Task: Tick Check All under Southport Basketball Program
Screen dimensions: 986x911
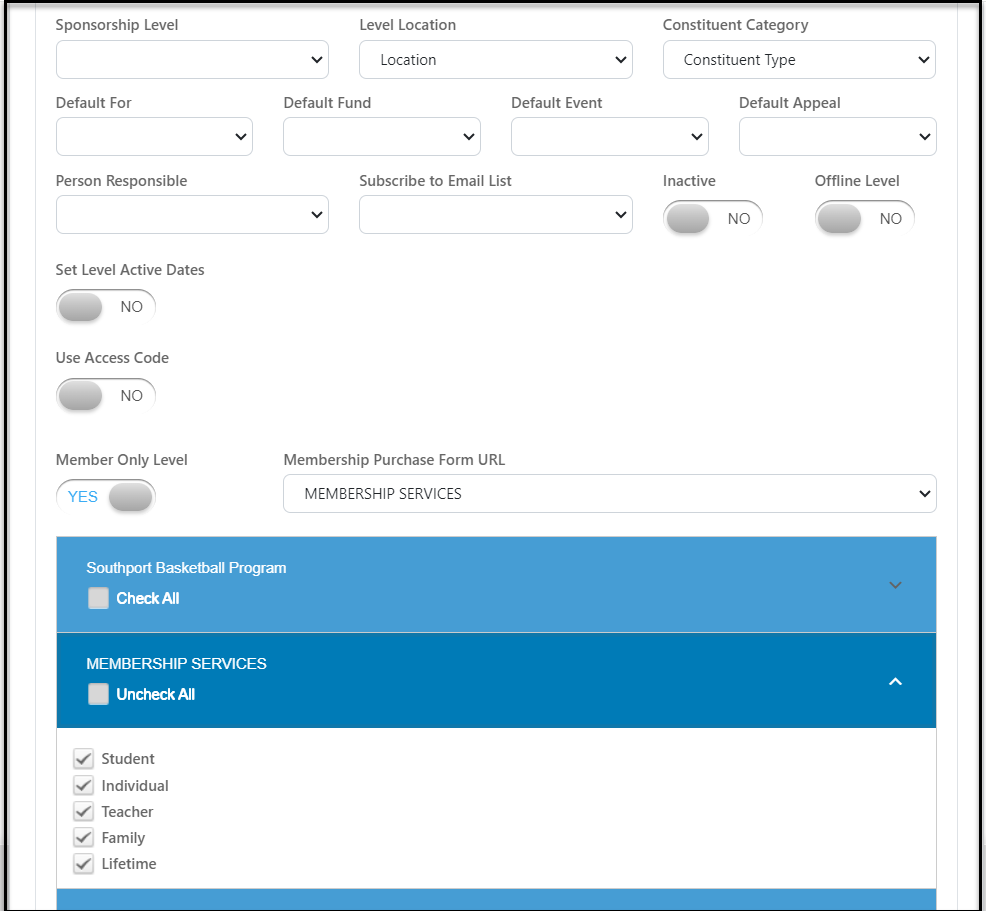Action: coord(98,598)
